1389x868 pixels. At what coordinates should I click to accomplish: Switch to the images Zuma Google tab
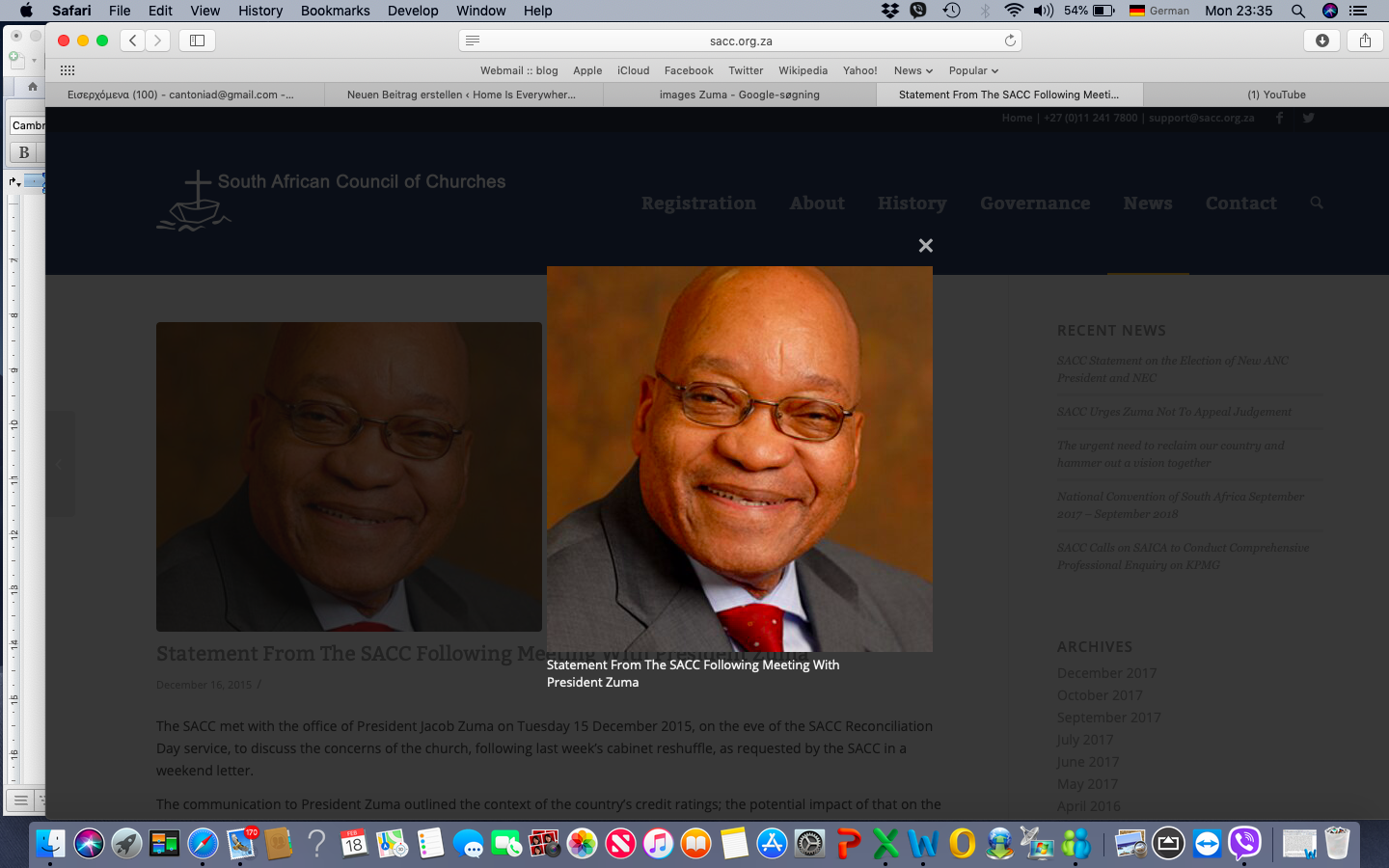coord(739,95)
